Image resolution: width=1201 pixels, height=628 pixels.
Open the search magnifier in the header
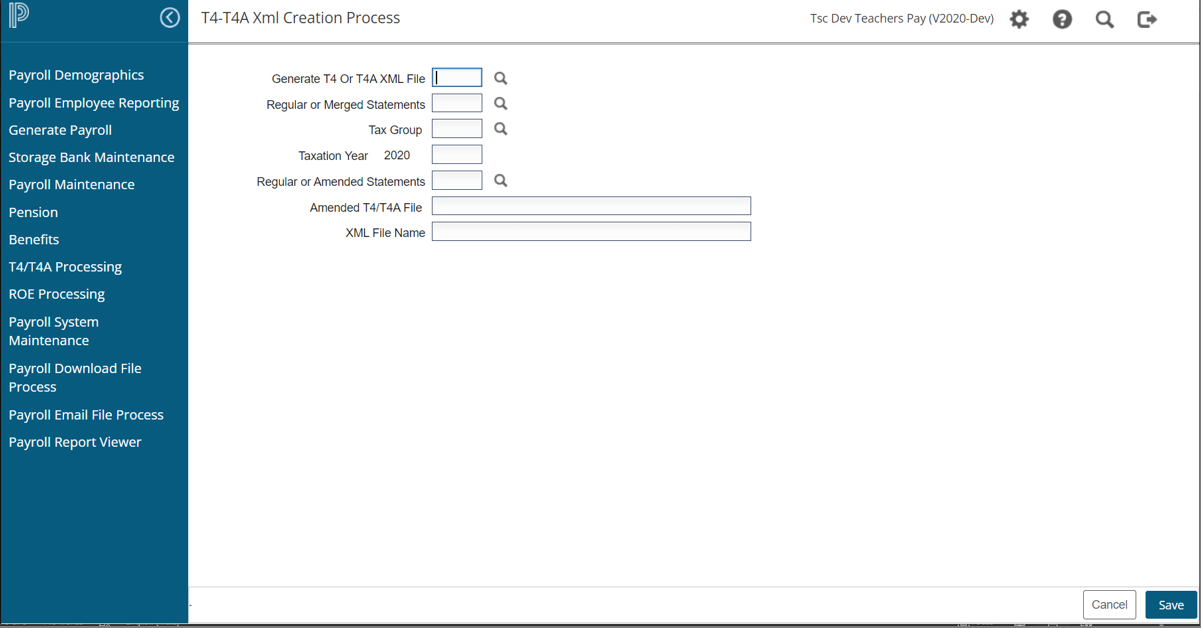pyautogui.click(x=1105, y=19)
